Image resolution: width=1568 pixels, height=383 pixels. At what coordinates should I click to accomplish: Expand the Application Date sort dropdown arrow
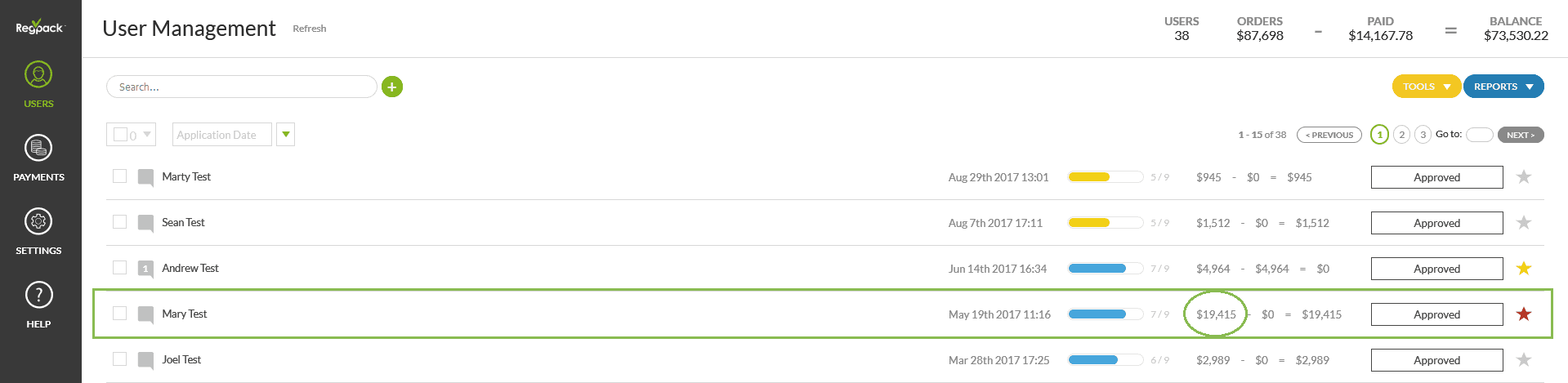(285, 135)
